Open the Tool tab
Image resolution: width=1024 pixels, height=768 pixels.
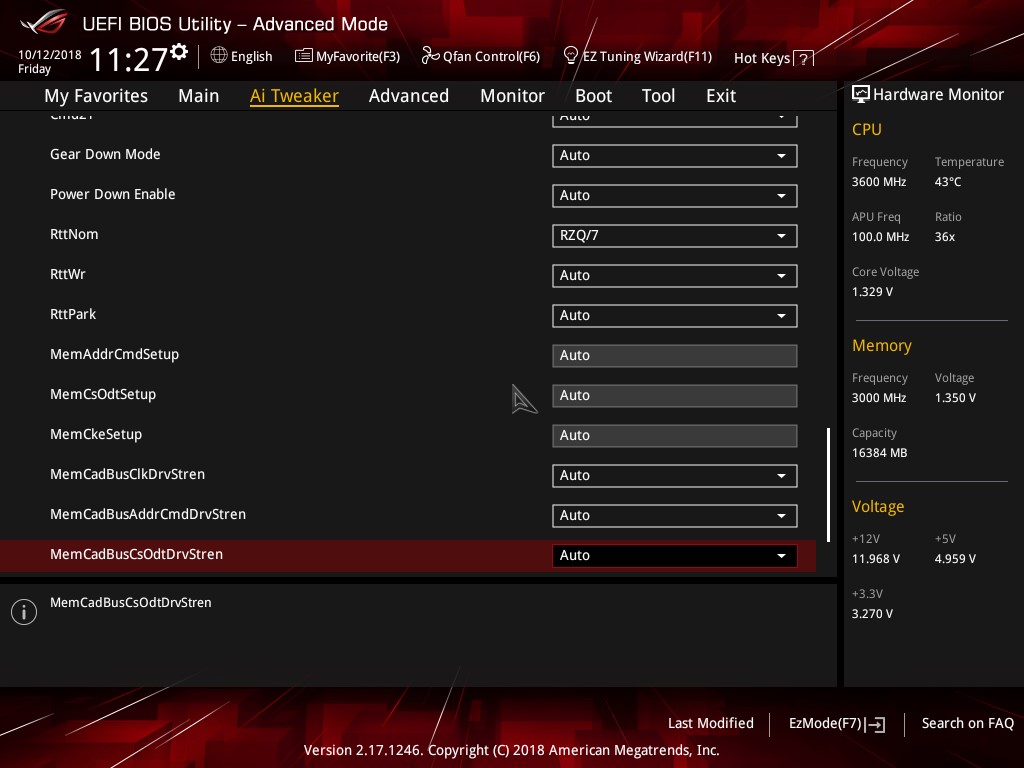(658, 96)
